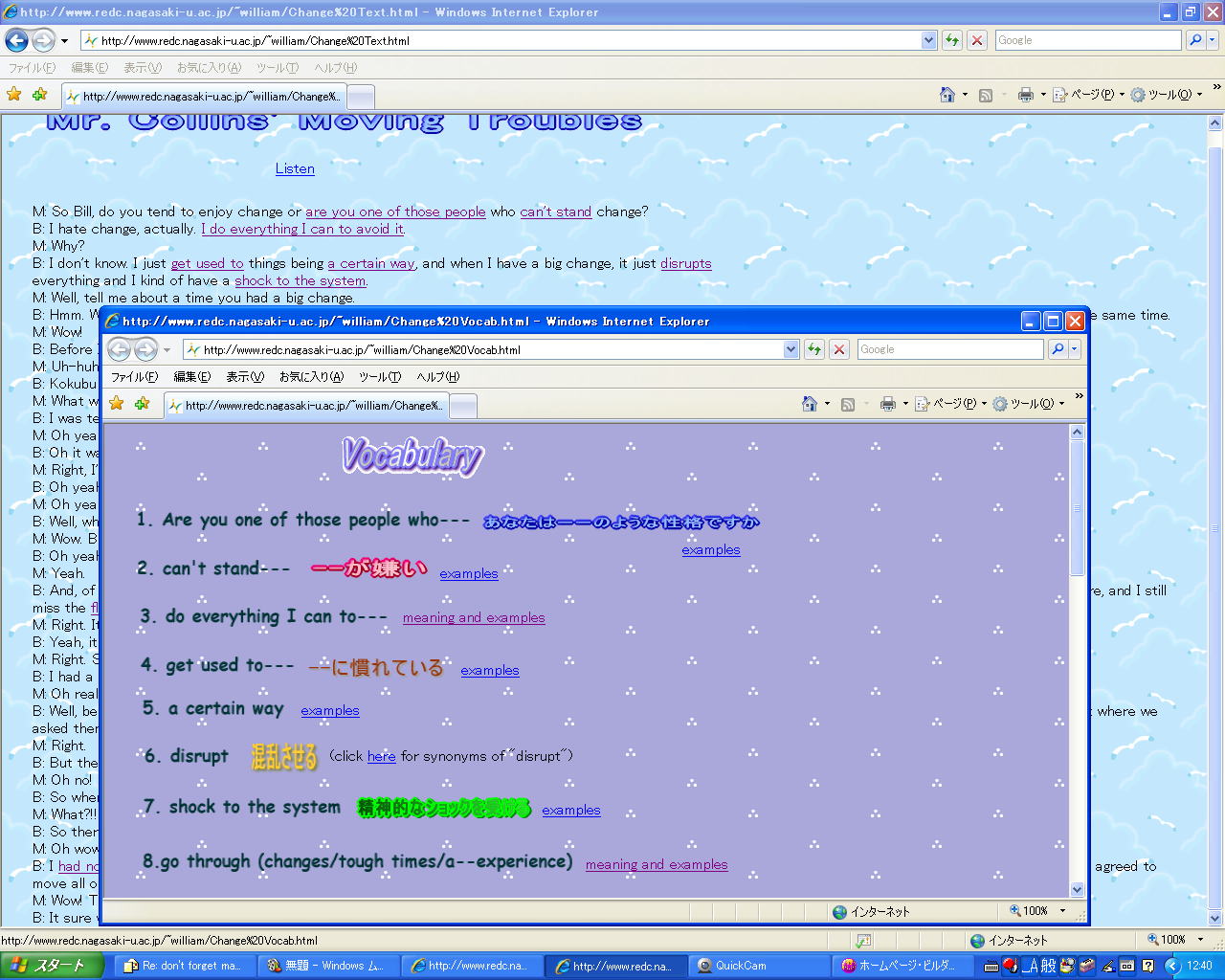
Task: Open the お気に入り(A) menu in Vocab window
Action: point(311,377)
